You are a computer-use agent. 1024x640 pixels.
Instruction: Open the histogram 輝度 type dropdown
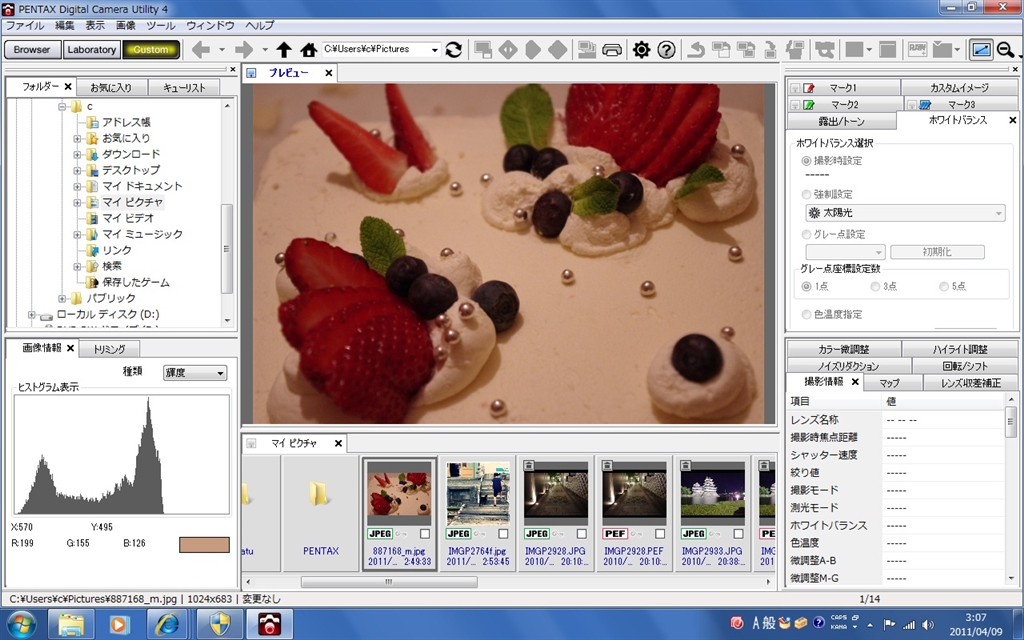pyautogui.click(x=194, y=373)
